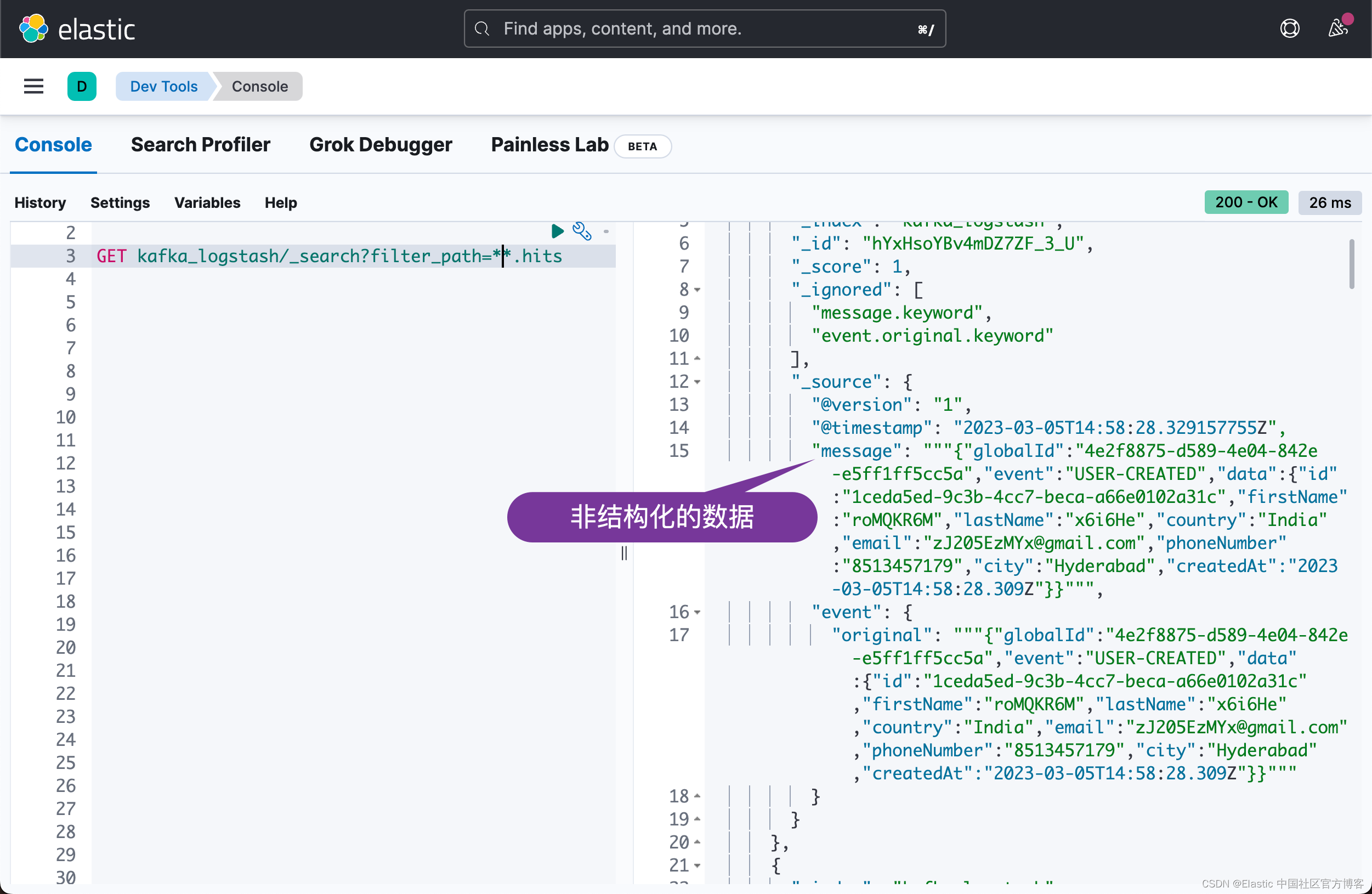The width and height of the screenshot is (1372, 894).
Task: Collapse the event object at line 16
Action: [x=697, y=613]
